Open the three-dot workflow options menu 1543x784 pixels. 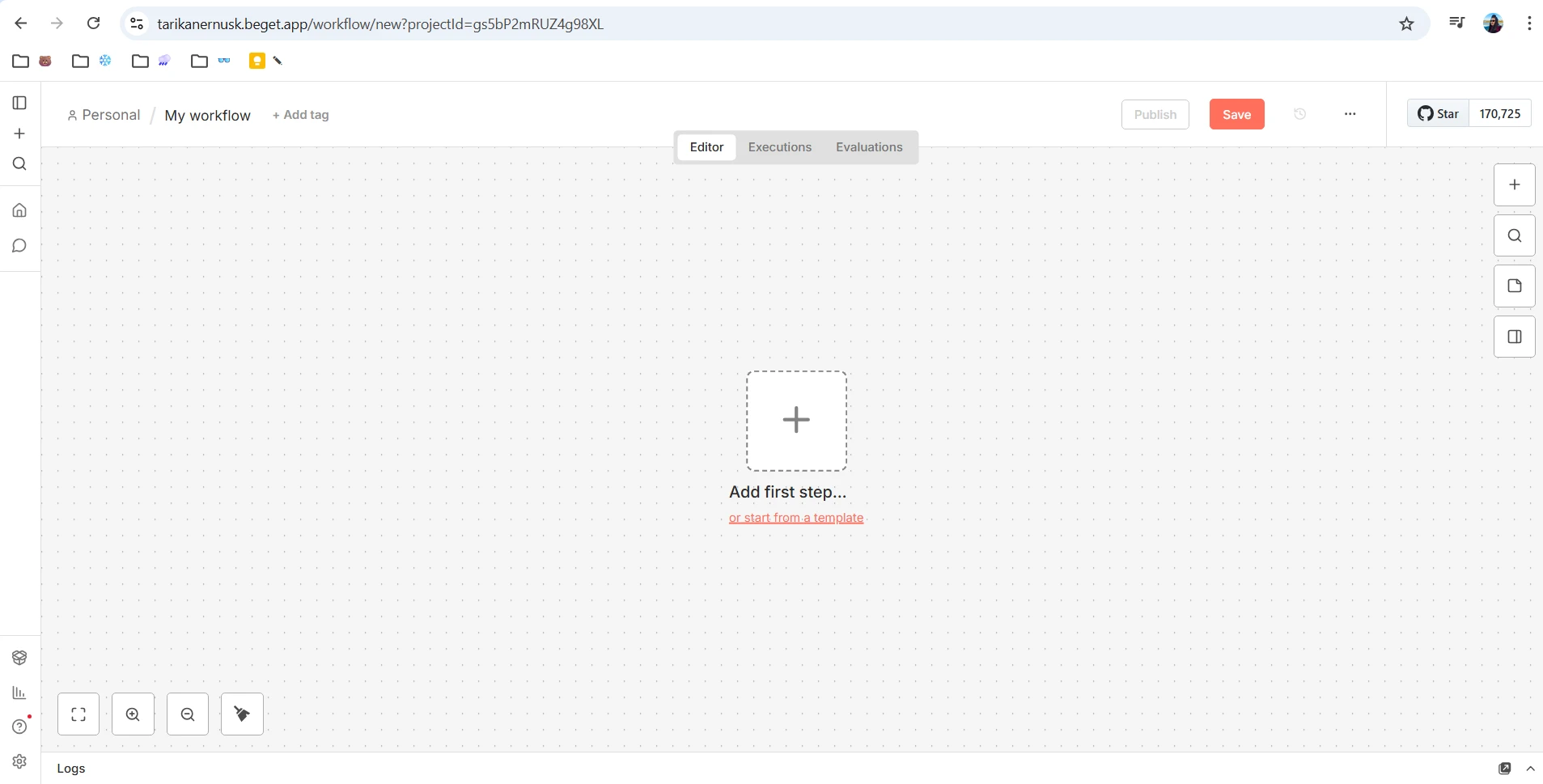1350,114
